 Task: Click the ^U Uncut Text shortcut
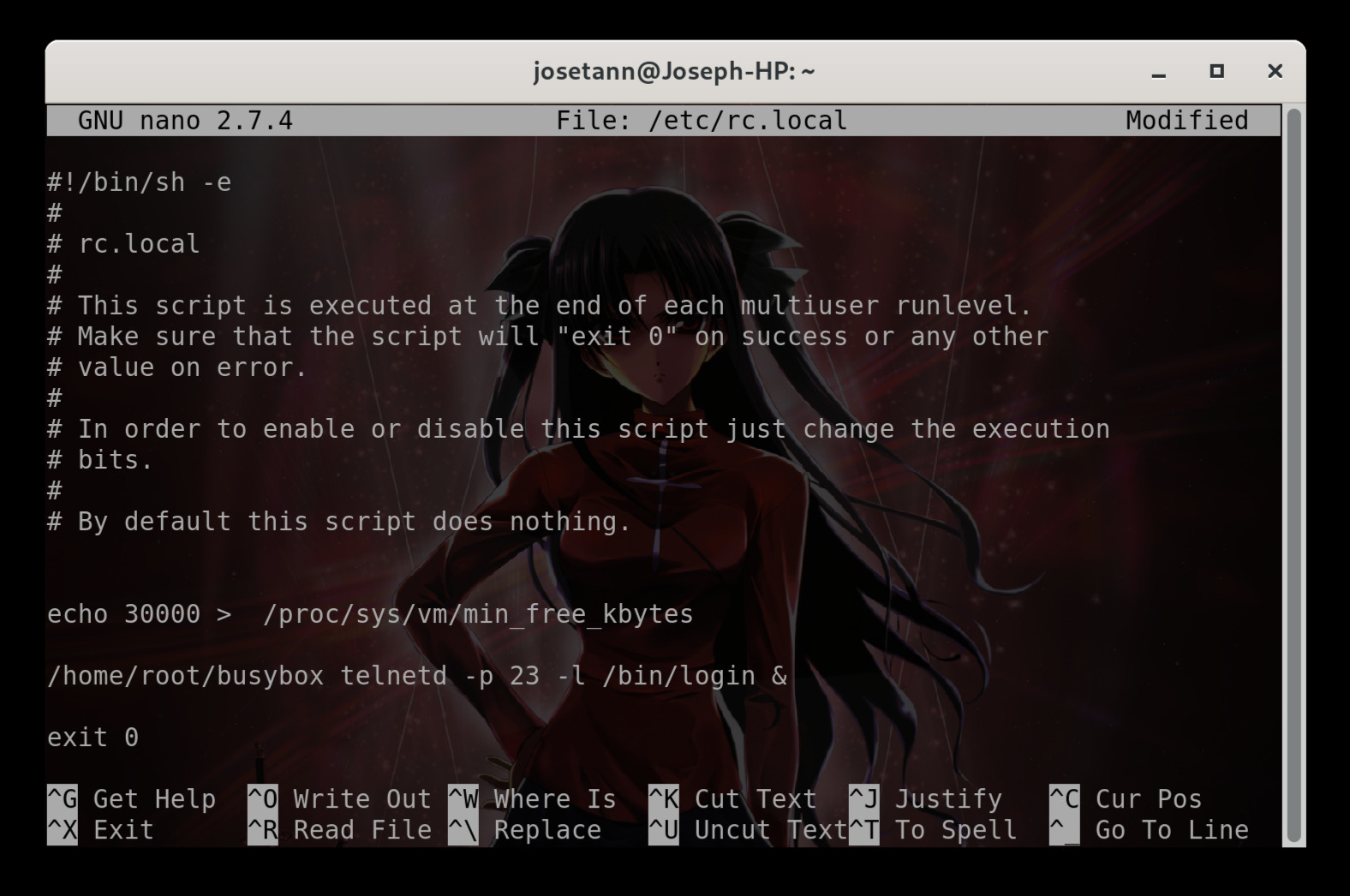click(747, 830)
